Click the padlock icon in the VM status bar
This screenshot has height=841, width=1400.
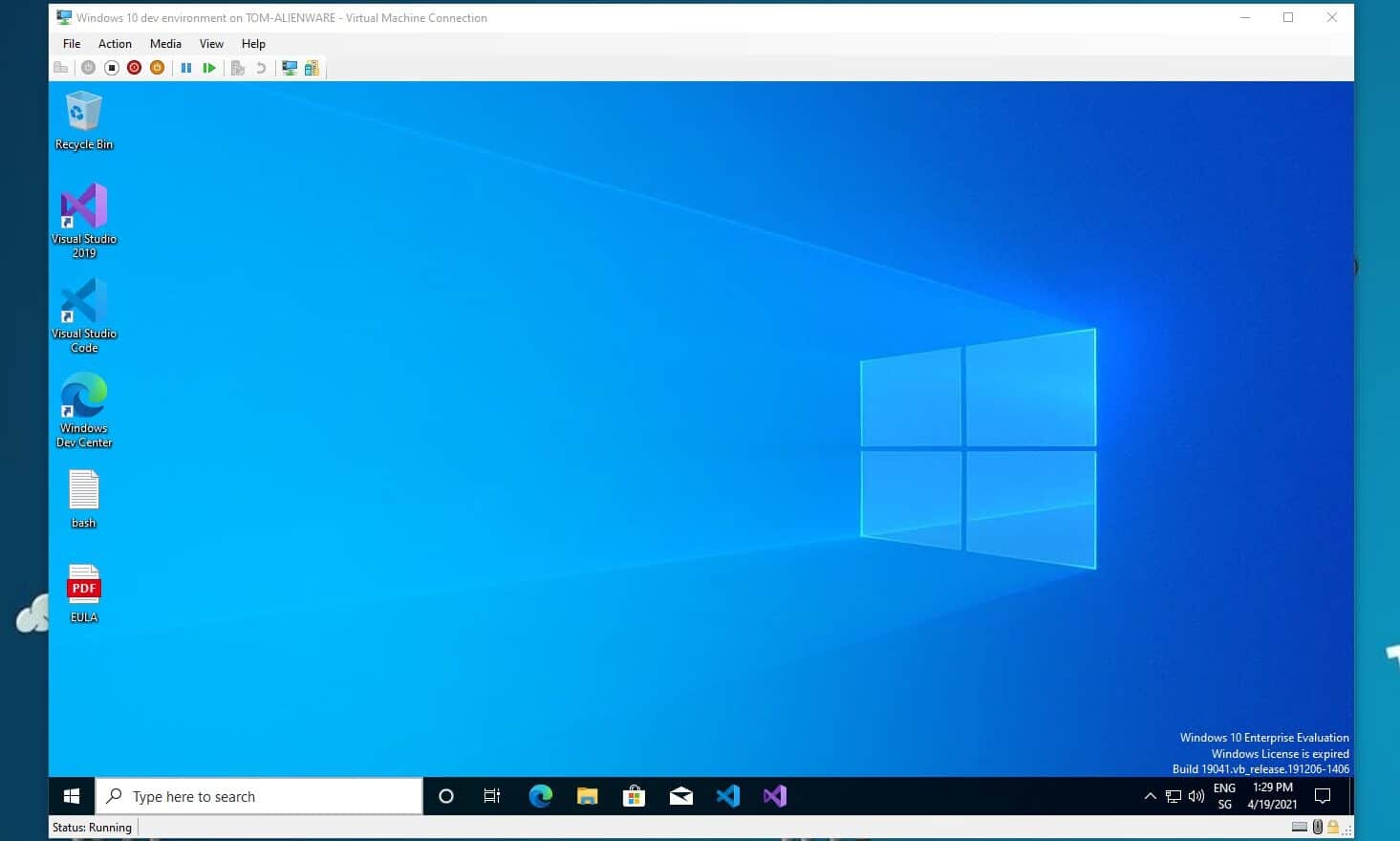1332,828
